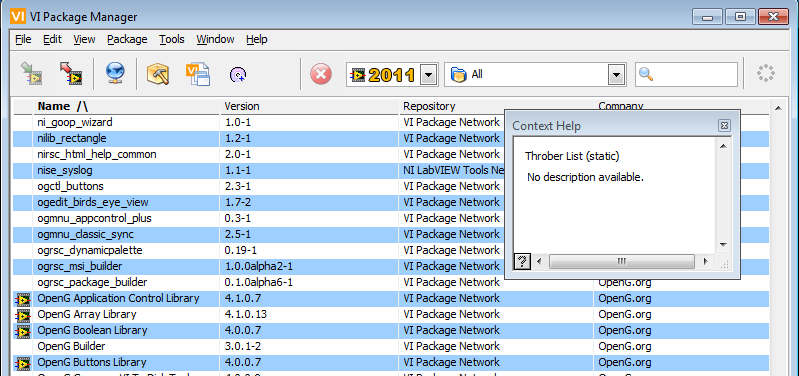Maximize the VI Package Manager window
The height and width of the screenshot is (376, 799).
pos(740,17)
